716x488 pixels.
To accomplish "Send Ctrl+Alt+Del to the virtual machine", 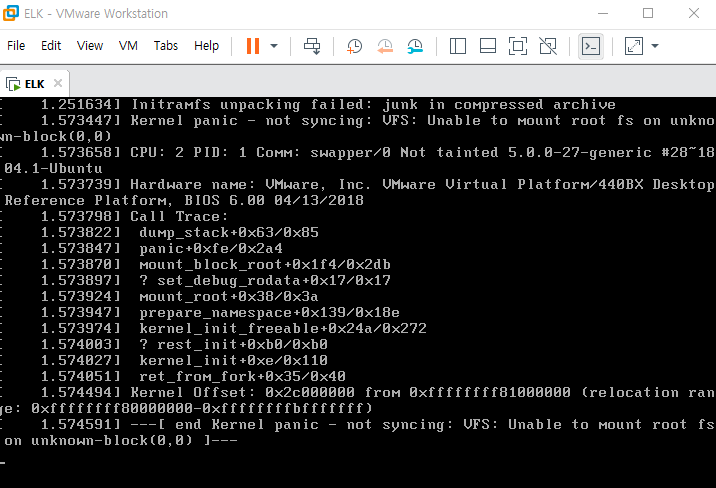I will (x=312, y=46).
